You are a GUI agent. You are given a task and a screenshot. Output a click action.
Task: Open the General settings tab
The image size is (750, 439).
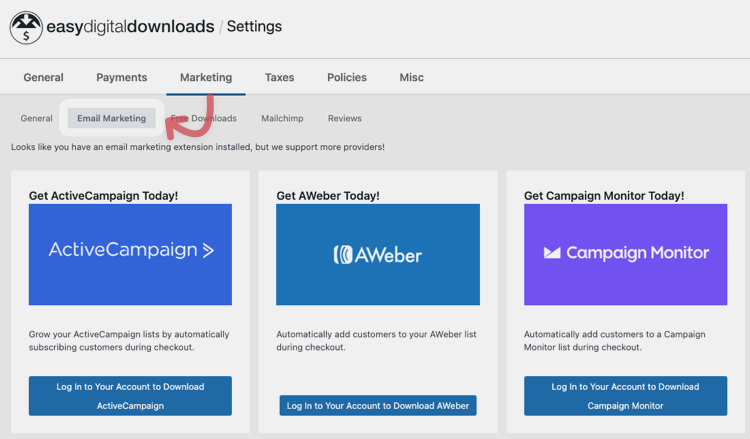(44, 77)
